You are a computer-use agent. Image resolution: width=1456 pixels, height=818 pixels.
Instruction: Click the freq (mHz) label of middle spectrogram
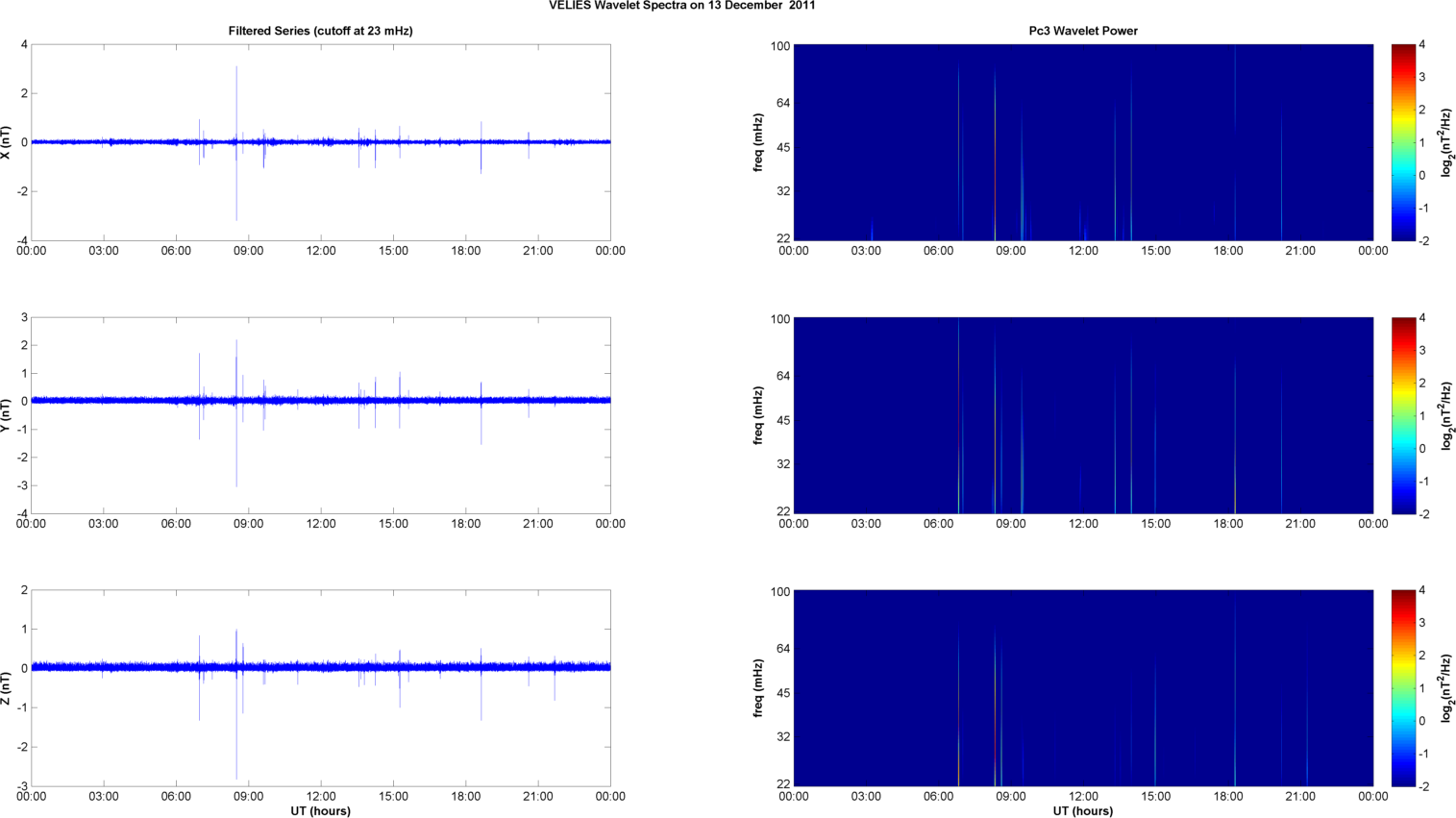(758, 415)
